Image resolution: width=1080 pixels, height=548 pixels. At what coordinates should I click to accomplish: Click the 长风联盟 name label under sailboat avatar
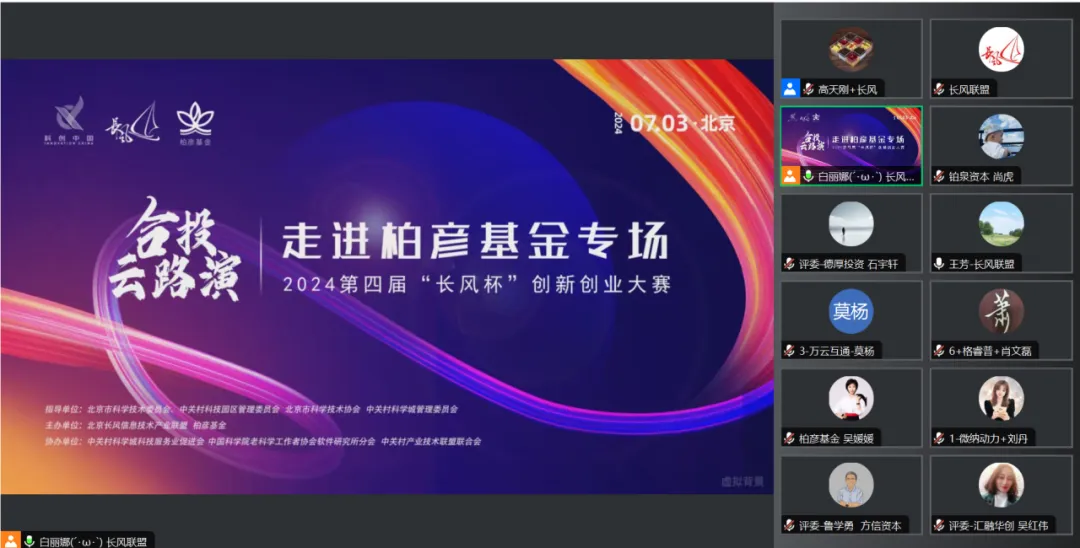click(x=968, y=89)
